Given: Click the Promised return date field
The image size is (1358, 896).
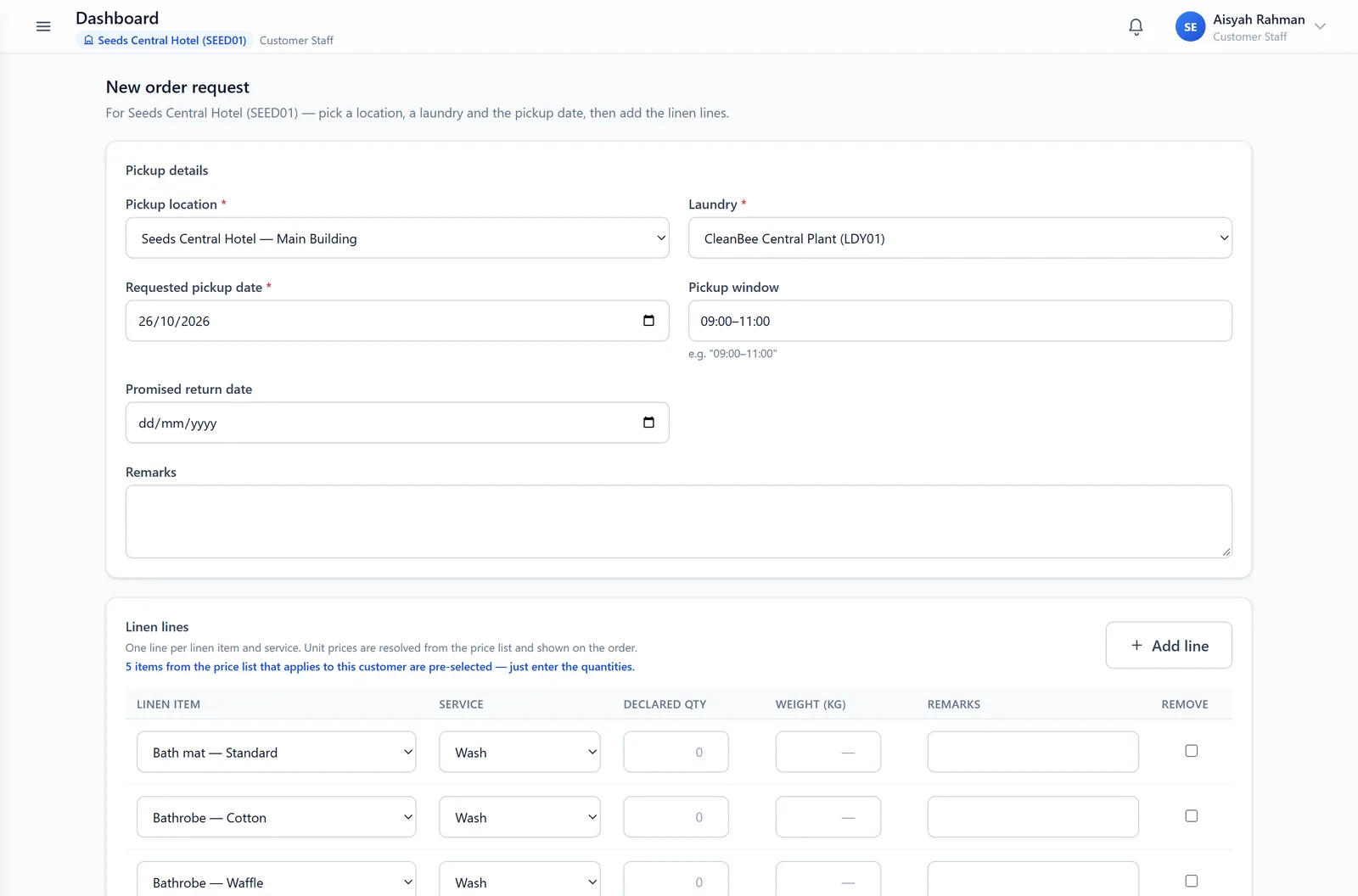Looking at the screenshot, I should (x=397, y=423).
